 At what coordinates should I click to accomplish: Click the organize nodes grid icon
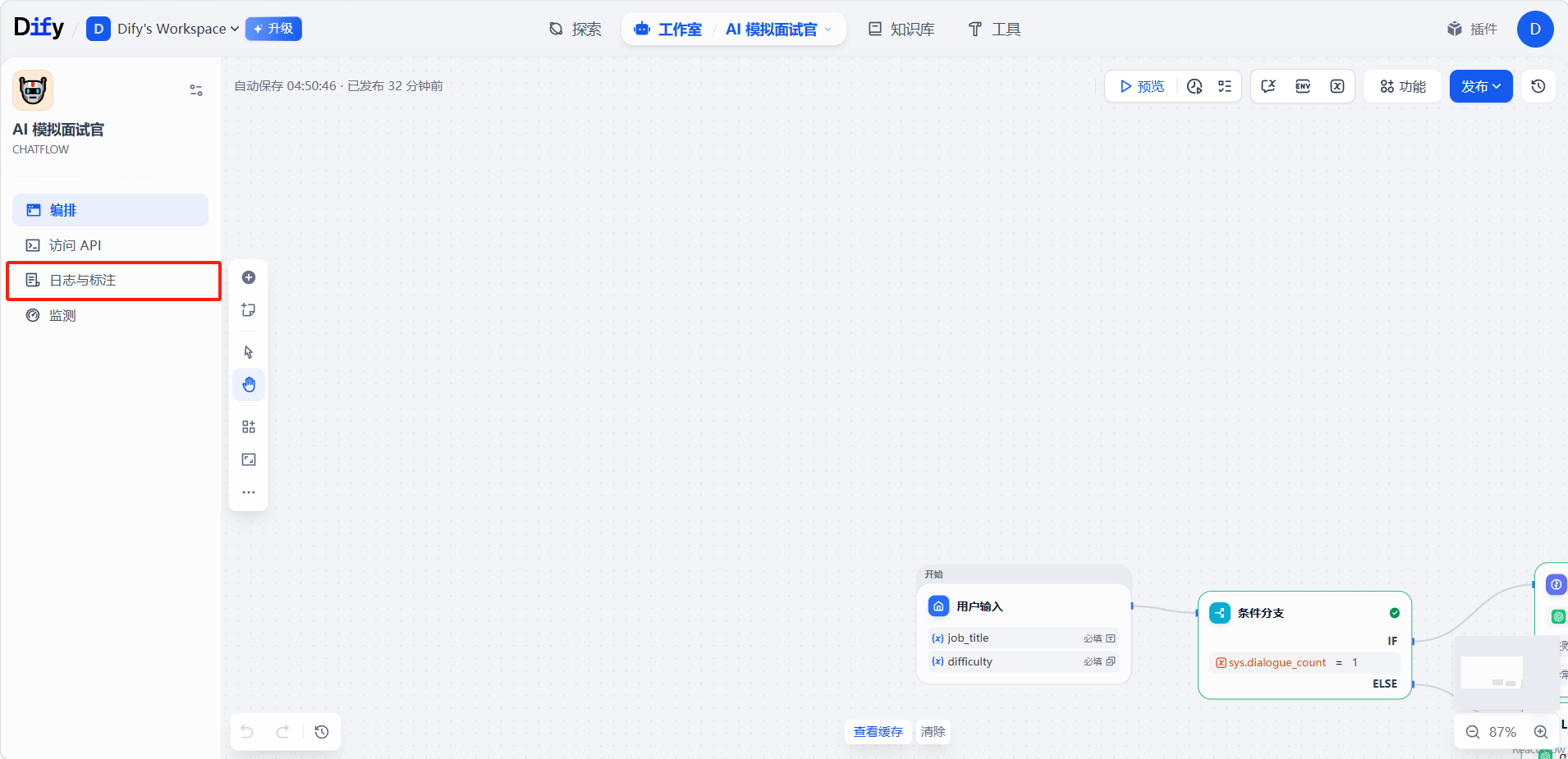pyautogui.click(x=249, y=427)
